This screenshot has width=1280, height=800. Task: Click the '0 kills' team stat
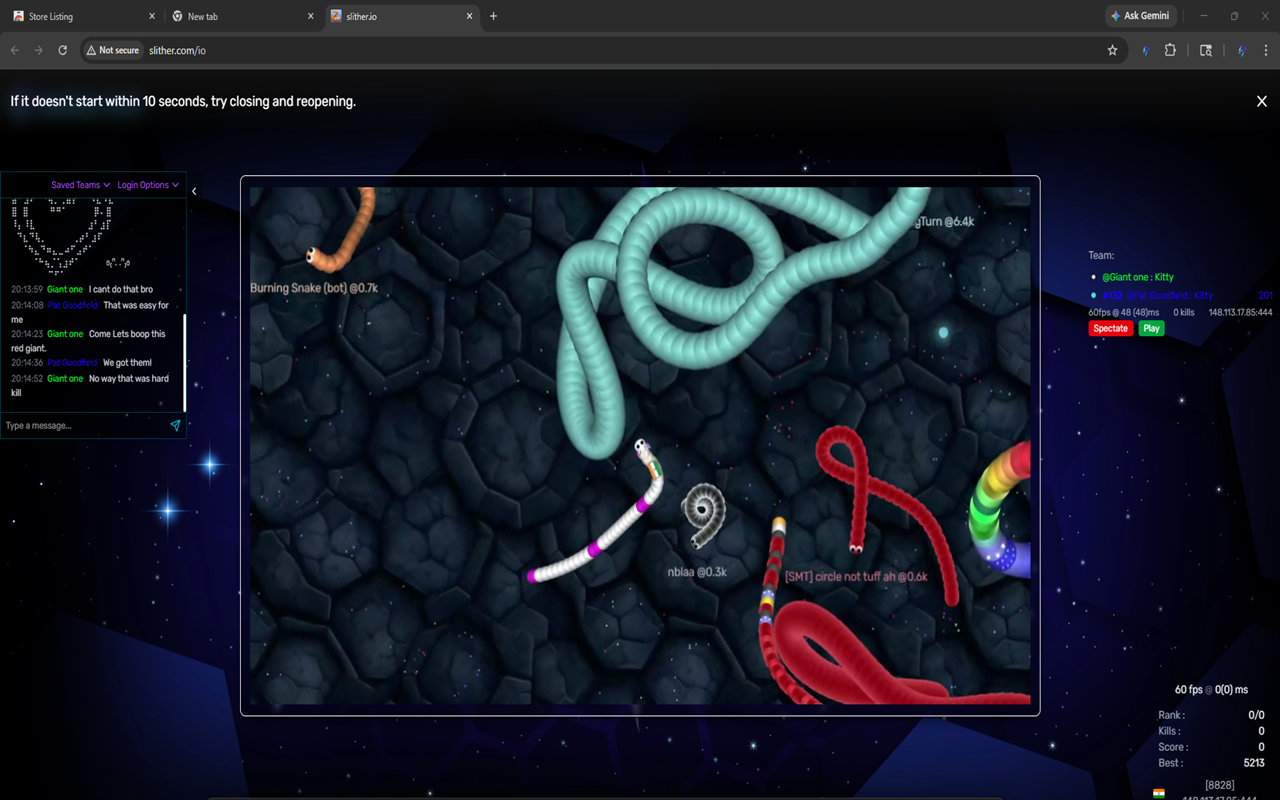(x=1184, y=313)
